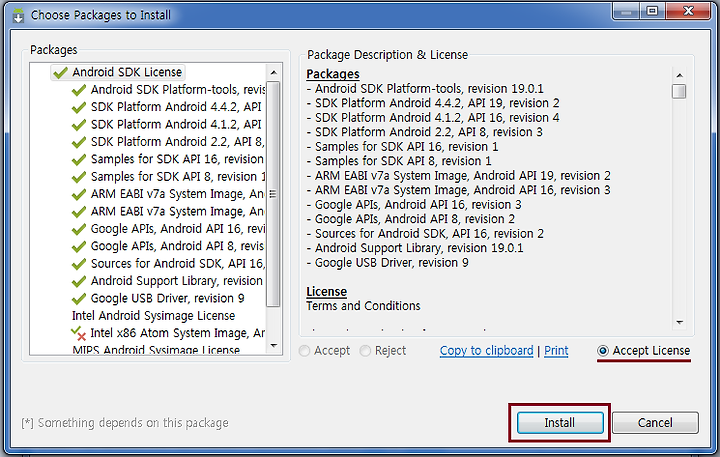
Task: Click the Copy to clipboard link
Action: tap(487, 351)
